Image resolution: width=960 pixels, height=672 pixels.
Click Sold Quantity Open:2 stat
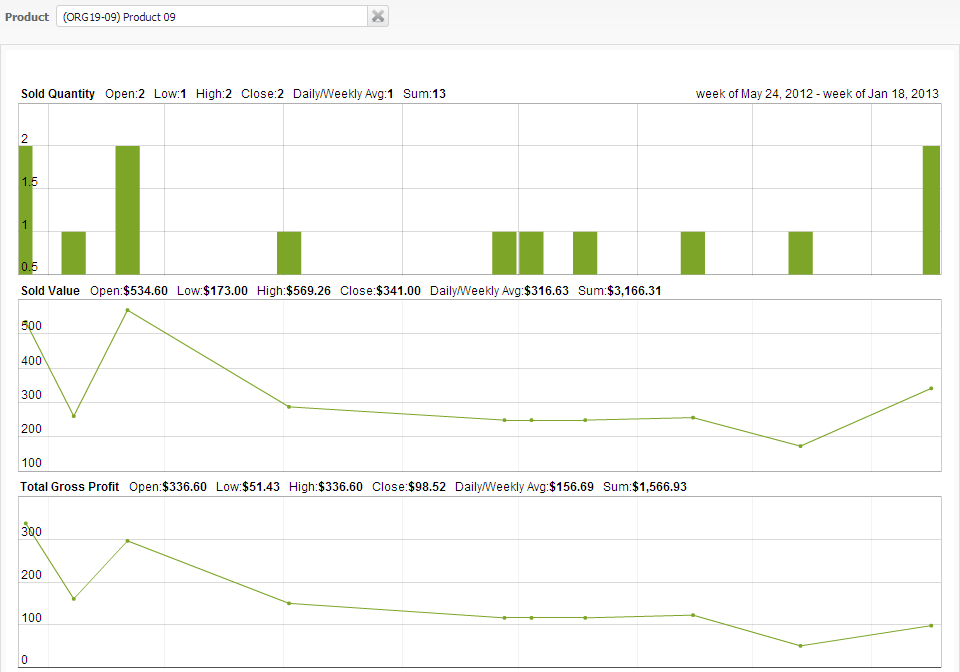(125, 94)
